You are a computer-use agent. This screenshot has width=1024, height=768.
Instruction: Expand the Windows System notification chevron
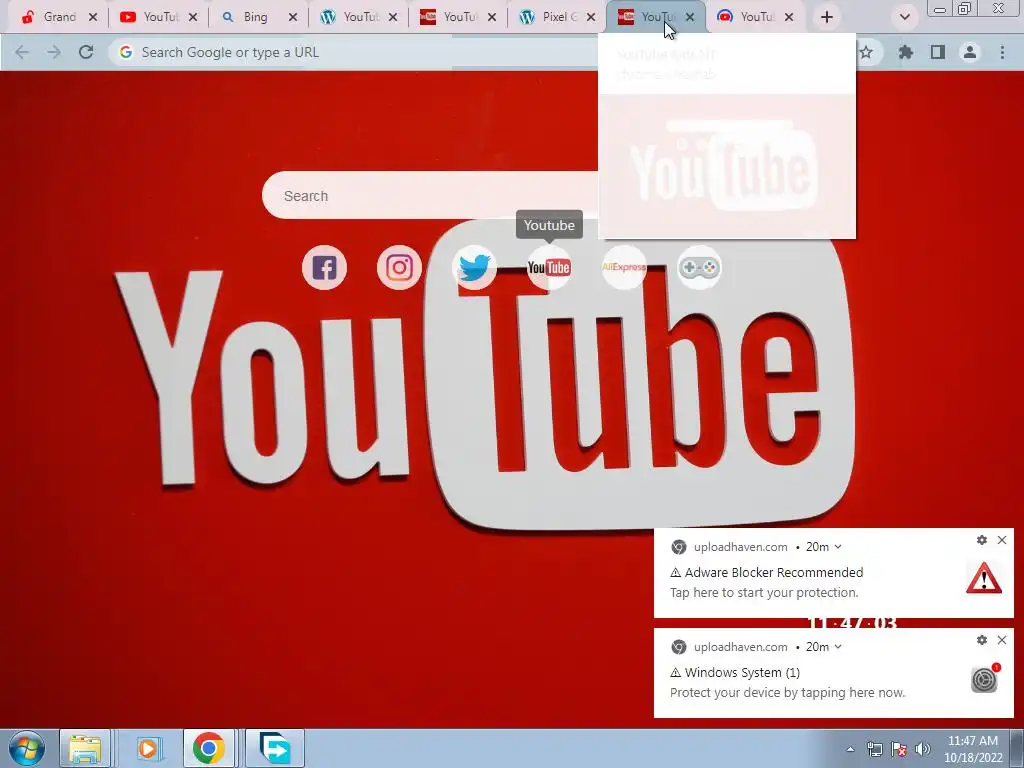(838, 647)
